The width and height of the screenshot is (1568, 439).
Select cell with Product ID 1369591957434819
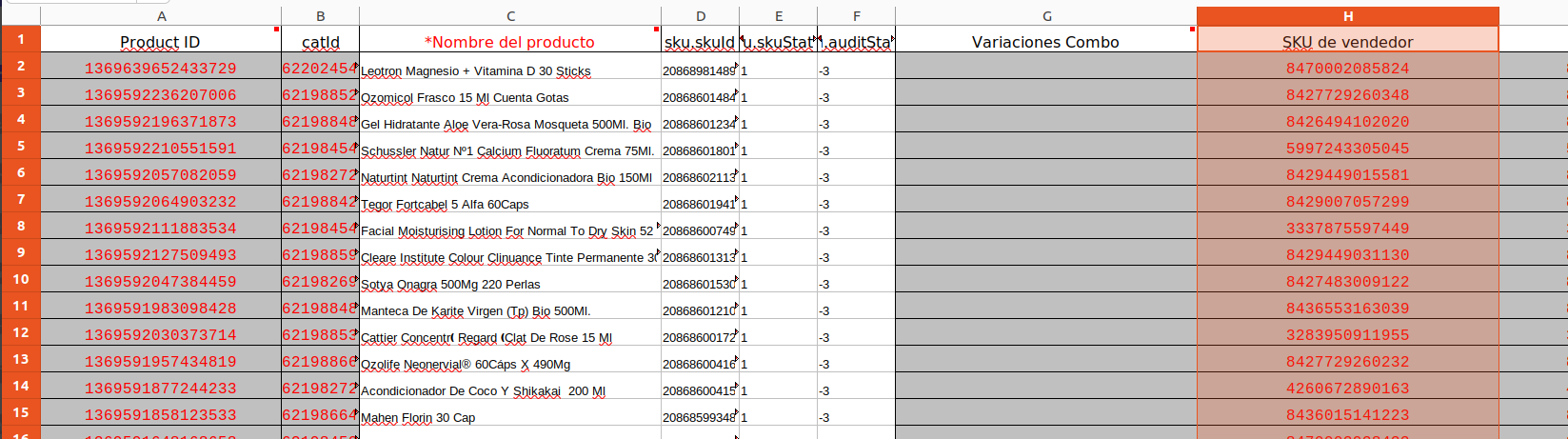tap(161, 359)
